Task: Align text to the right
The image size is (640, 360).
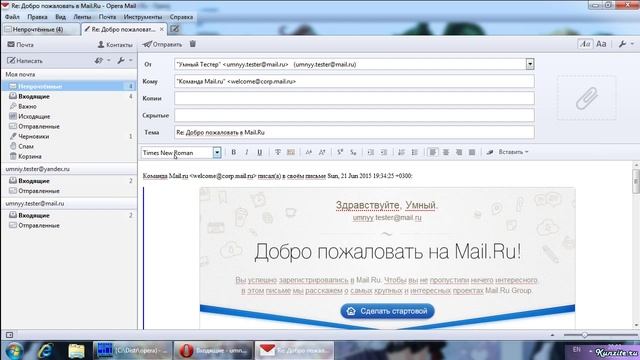Action: (x=459, y=152)
